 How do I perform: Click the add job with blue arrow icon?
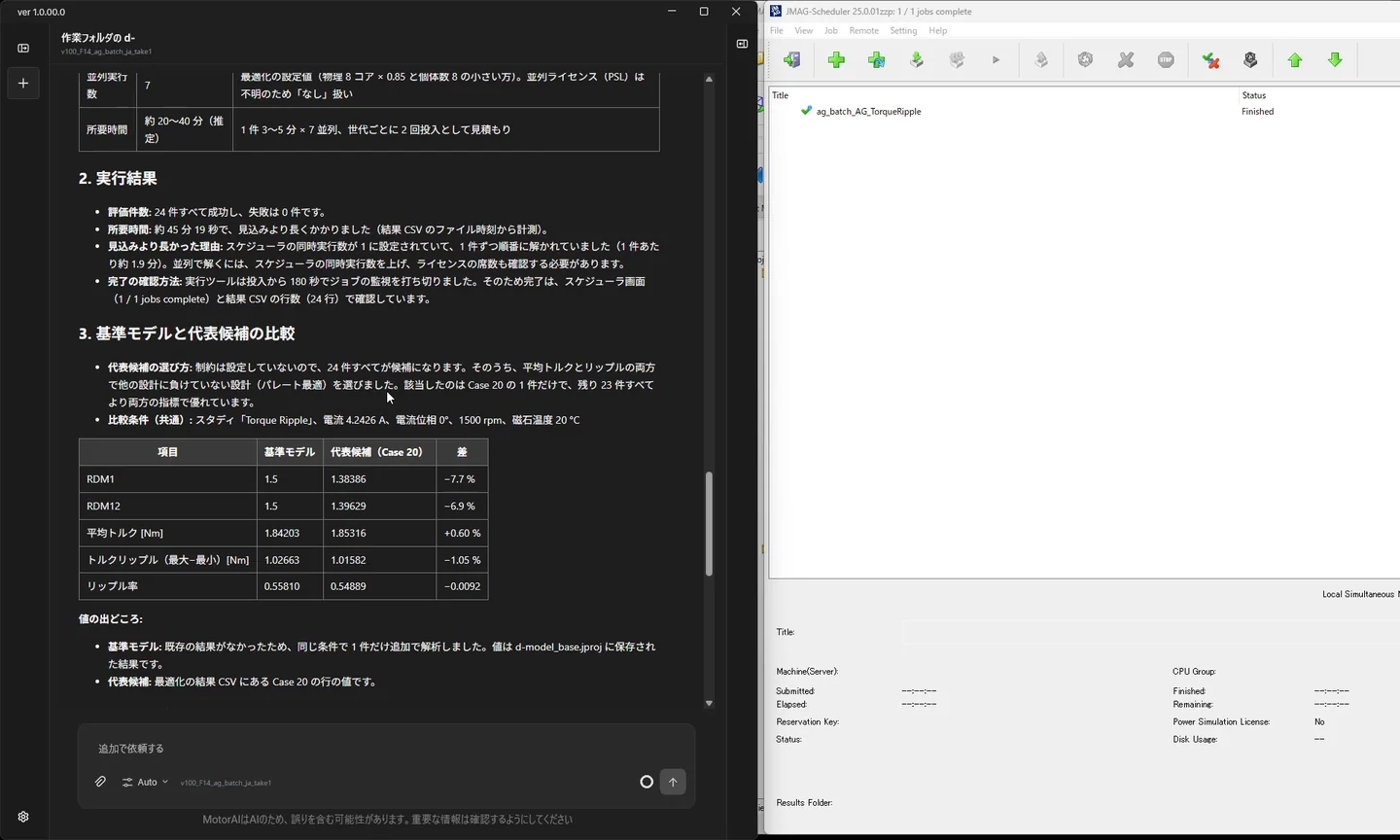[877, 60]
